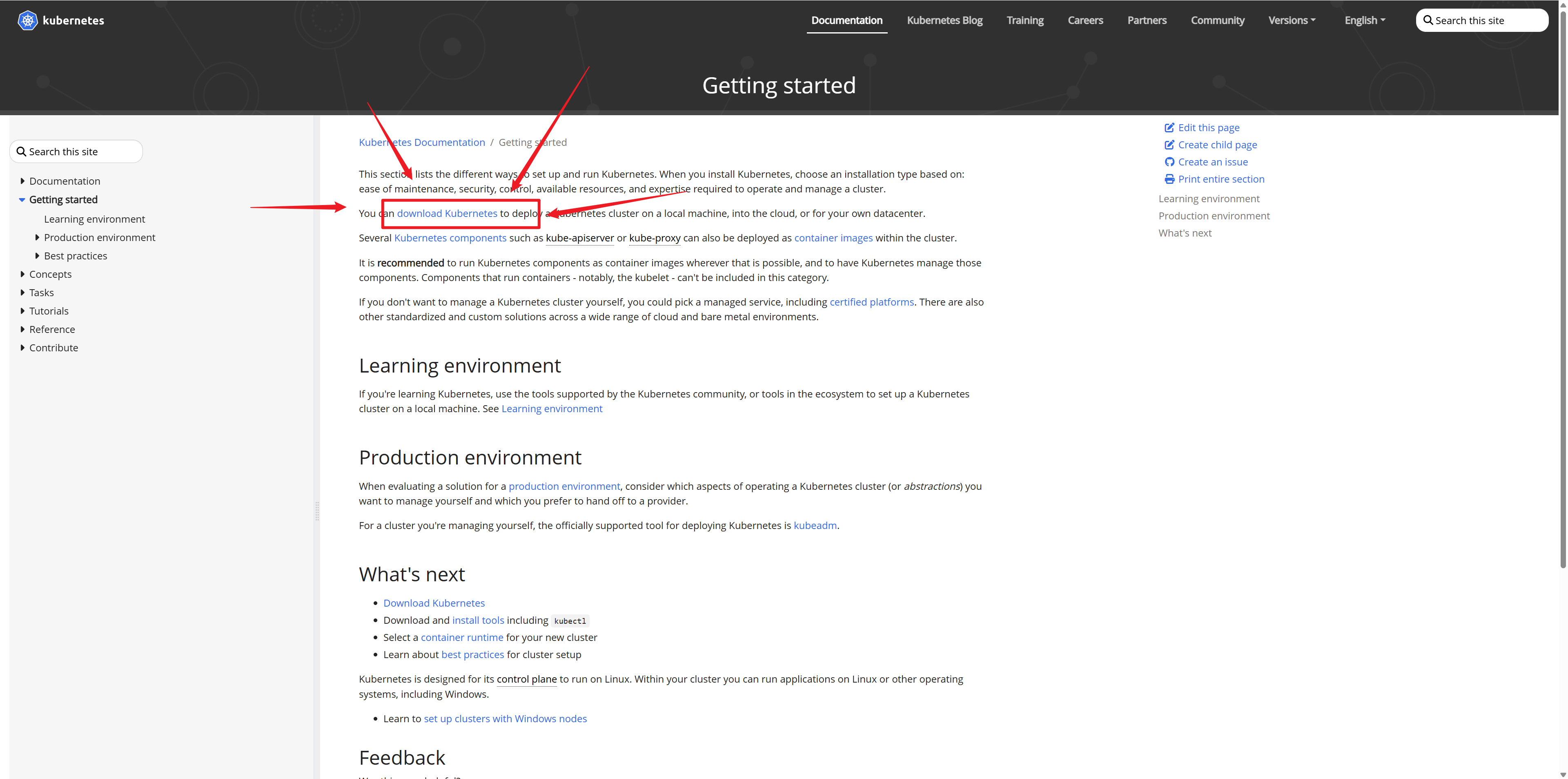
Task: Follow the Kubernetes Documentation breadcrumb link
Action: [x=422, y=143]
